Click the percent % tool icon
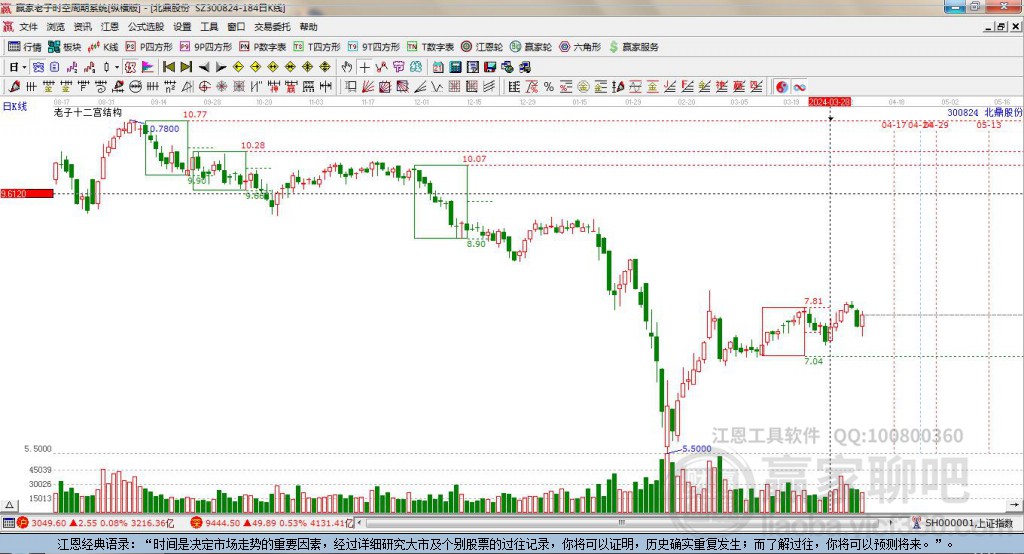Viewport: 1024px width, 554px height. tap(549, 86)
